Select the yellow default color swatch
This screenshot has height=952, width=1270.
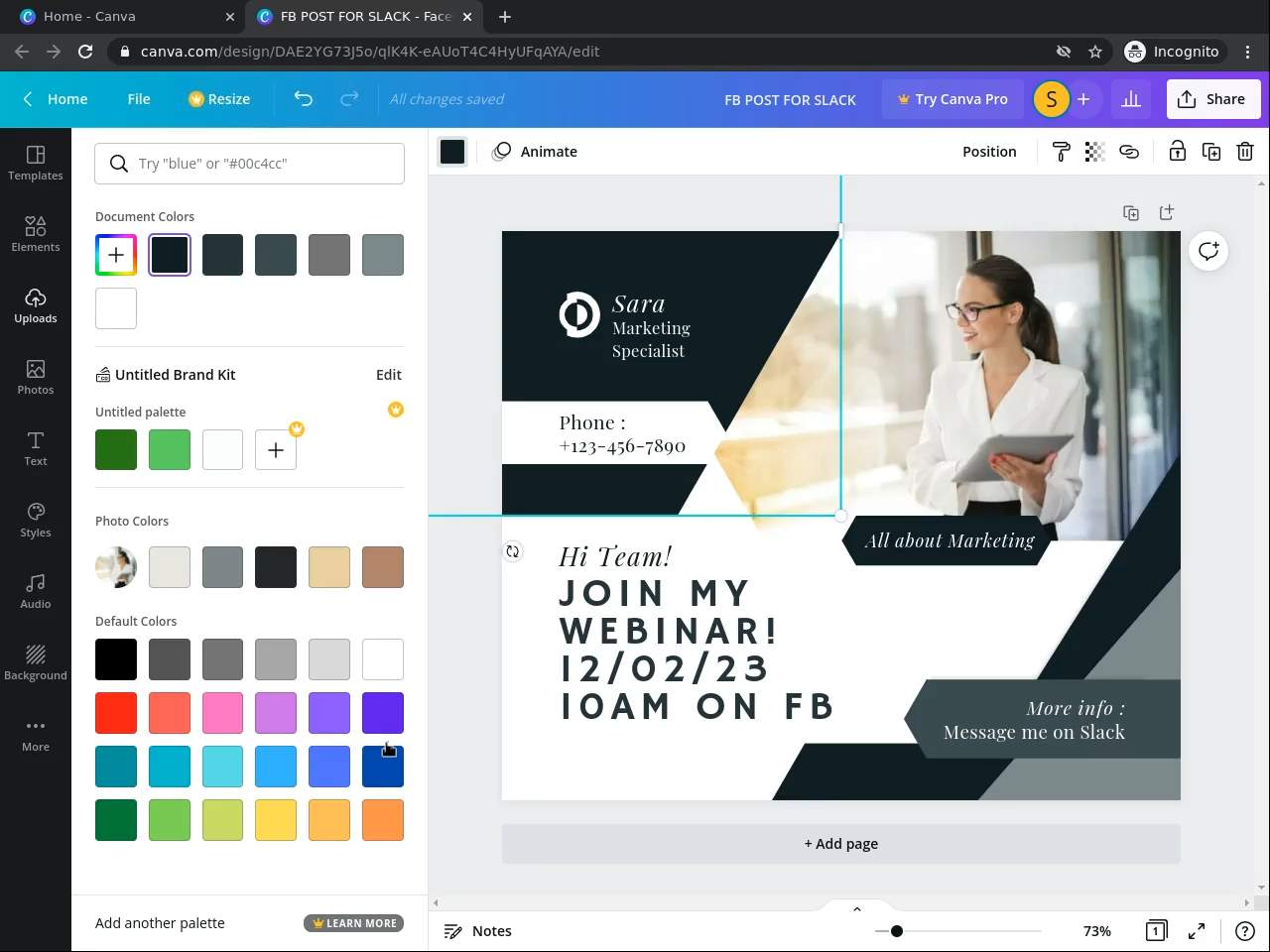pyautogui.click(x=276, y=820)
